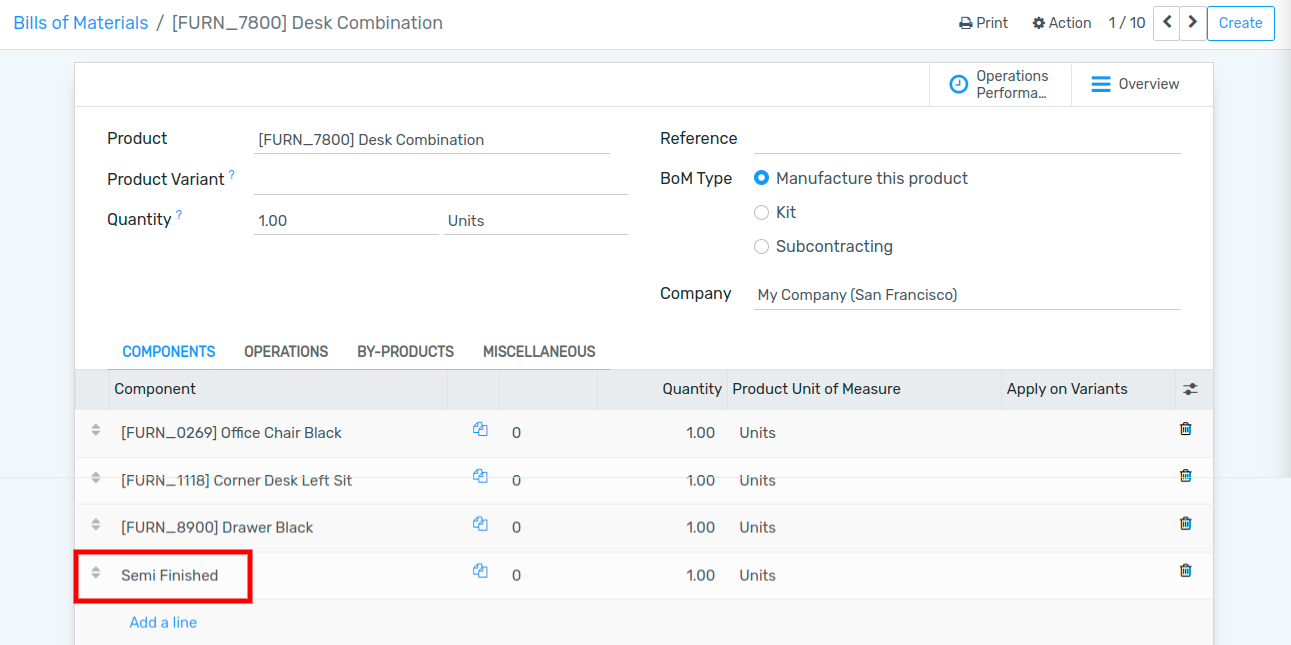Click Corner Desk Left Sit Units cell
The width and height of the screenshot is (1291, 645).
757,480
